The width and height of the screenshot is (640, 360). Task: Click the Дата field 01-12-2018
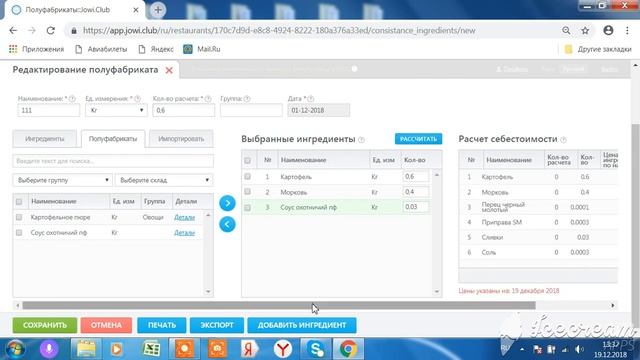[x=318, y=110]
